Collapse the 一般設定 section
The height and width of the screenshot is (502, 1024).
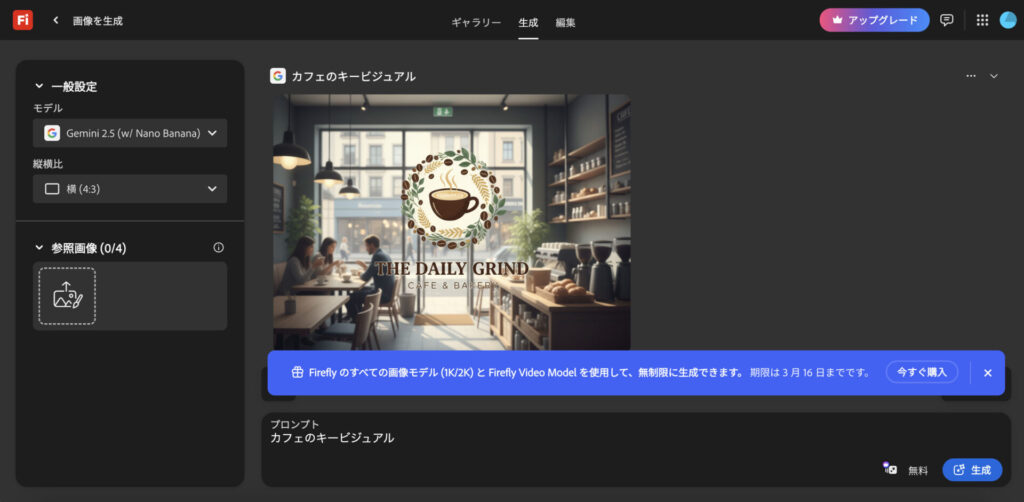40,86
